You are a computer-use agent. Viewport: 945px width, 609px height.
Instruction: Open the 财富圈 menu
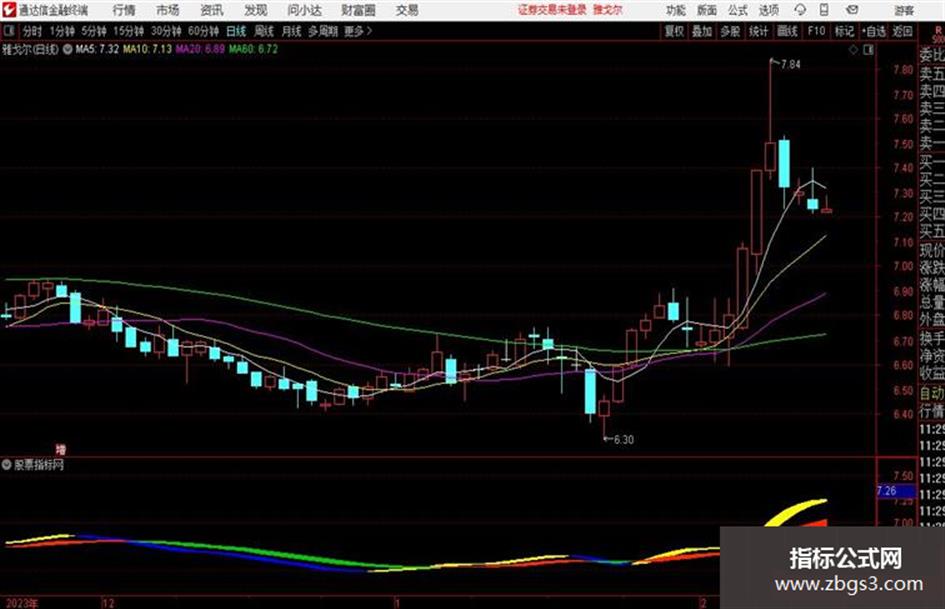pos(358,10)
